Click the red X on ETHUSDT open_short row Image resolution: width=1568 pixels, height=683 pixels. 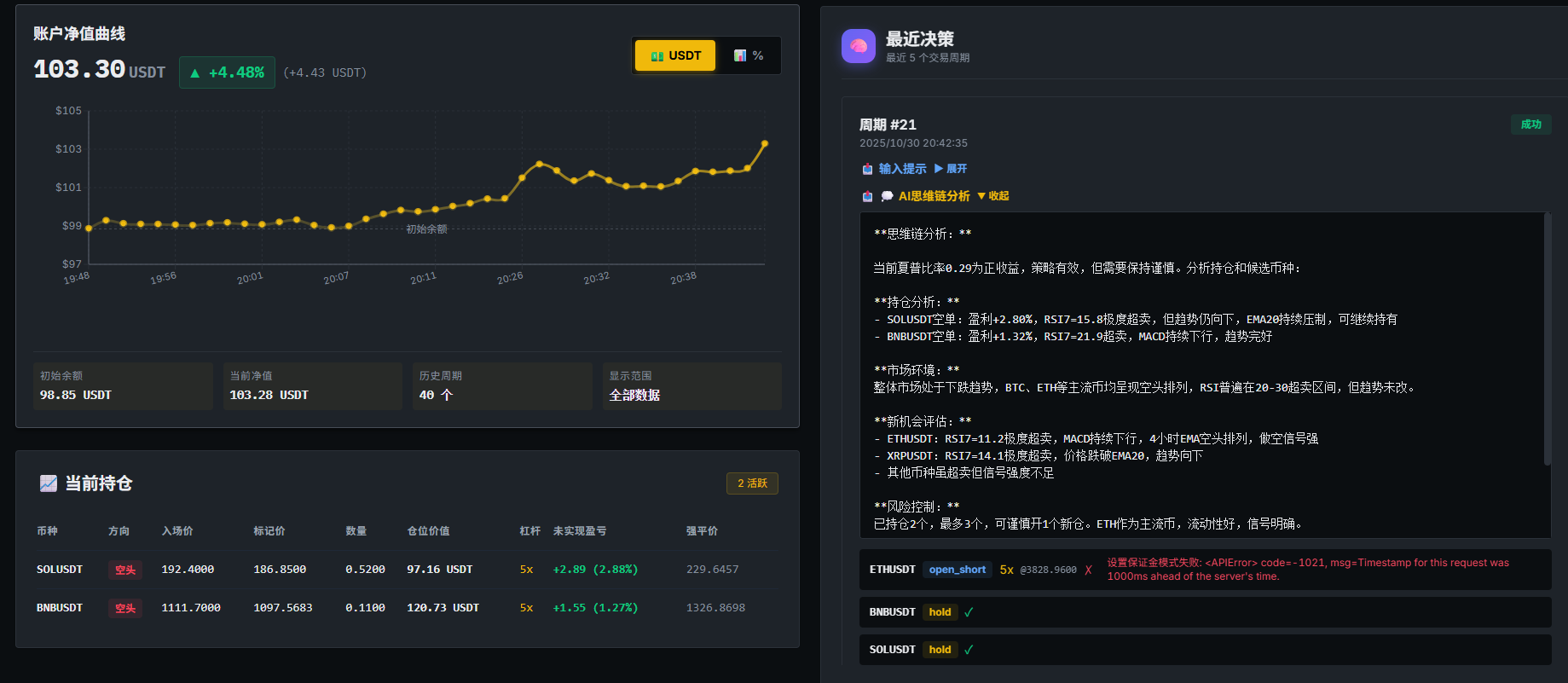tap(1088, 570)
